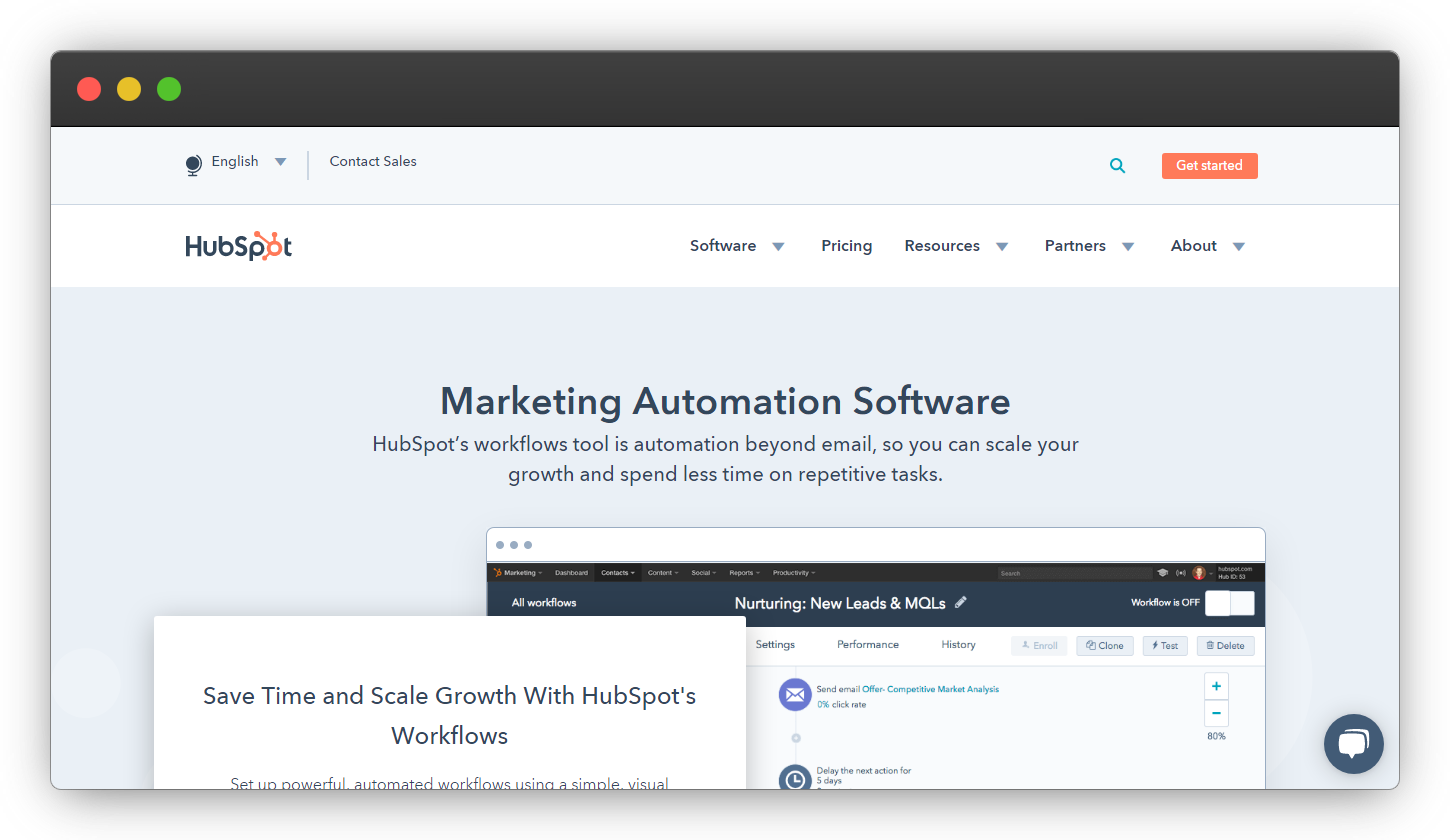Click the Test button
The height and width of the screenshot is (840, 1450).
(1166, 646)
